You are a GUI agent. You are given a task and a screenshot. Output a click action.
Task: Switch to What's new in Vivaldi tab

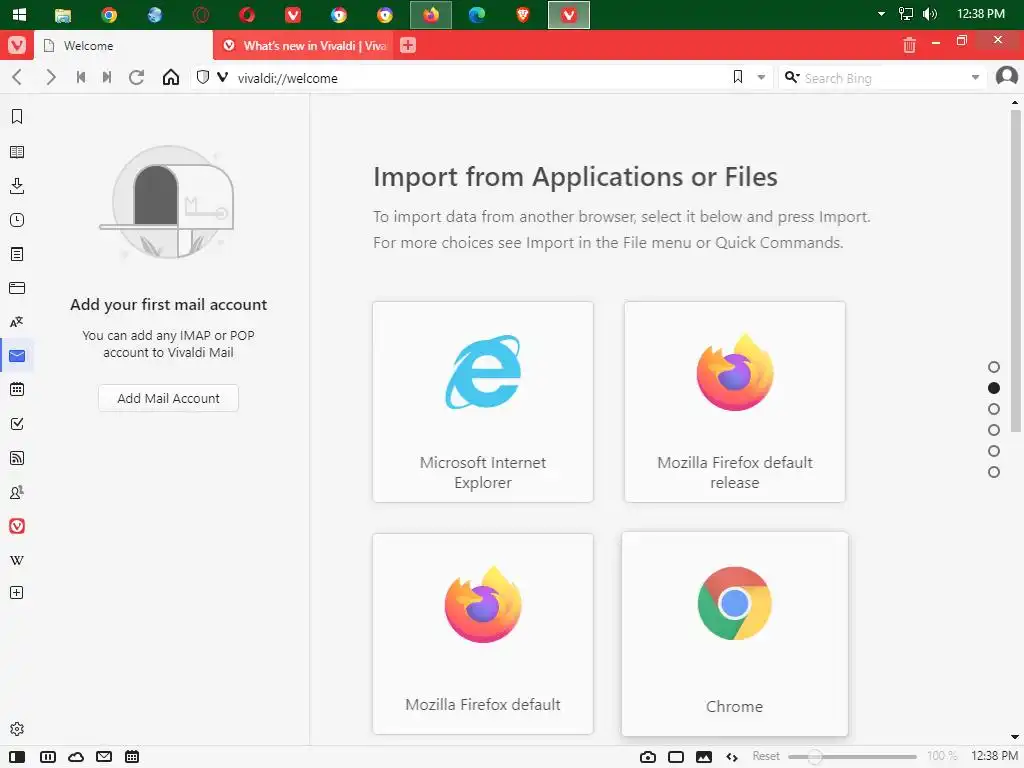pos(304,45)
